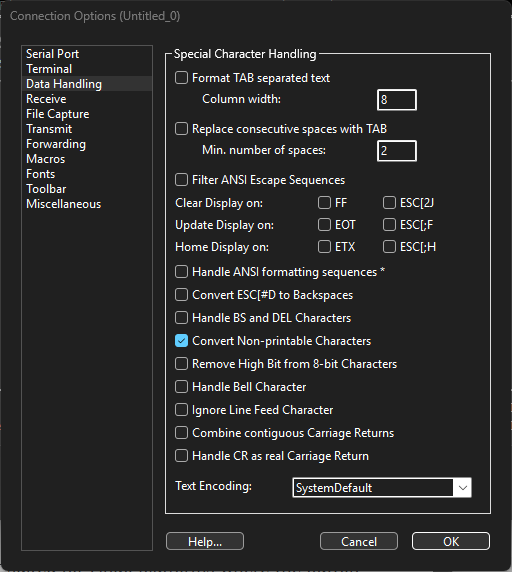Select Toolbar in the options list
The image size is (512, 572).
[87, 189]
